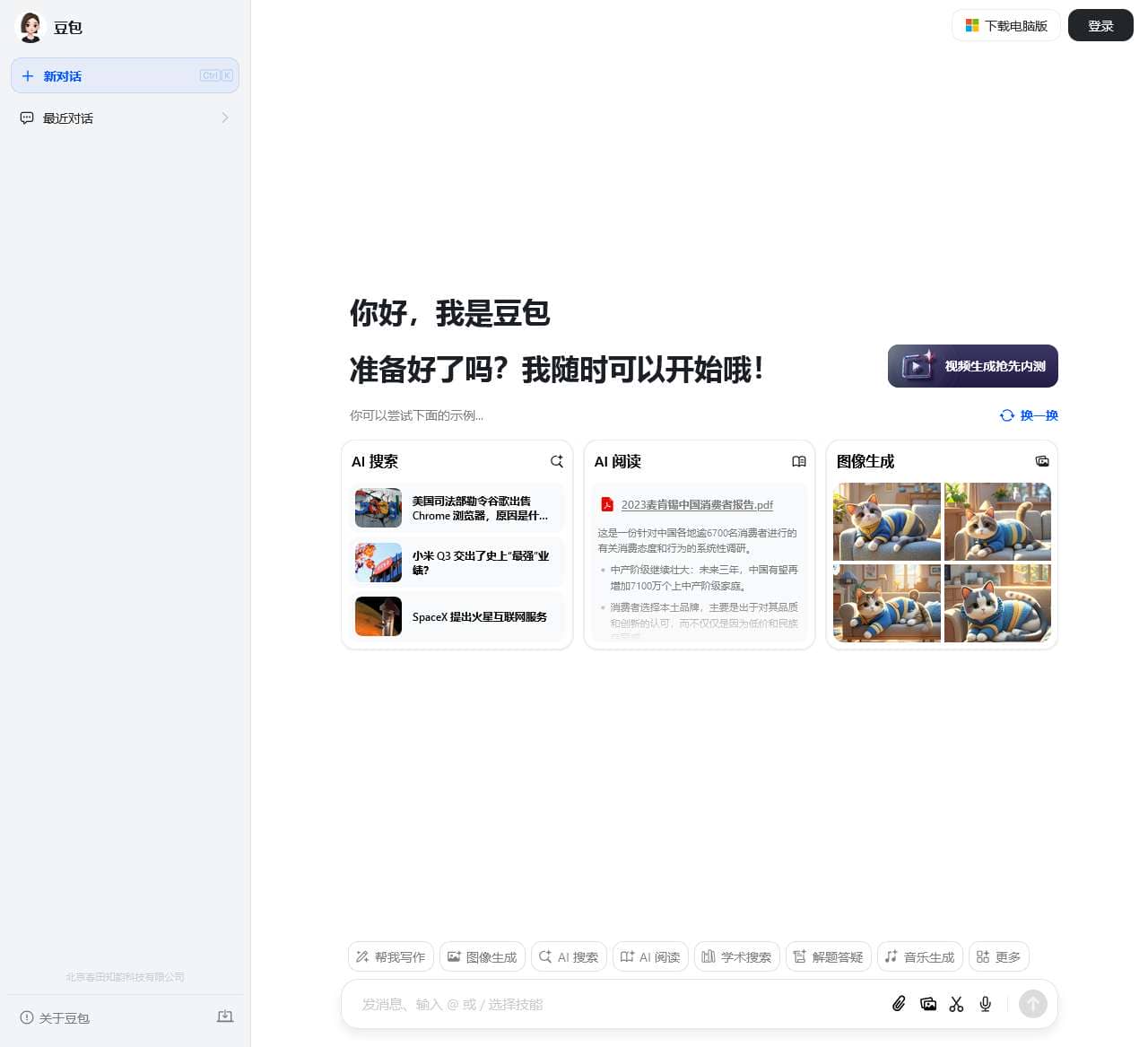Click the scissors screenshot icon
Image resolution: width=1148 pixels, height=1047 pixels.
click(x=957, y=1004)
